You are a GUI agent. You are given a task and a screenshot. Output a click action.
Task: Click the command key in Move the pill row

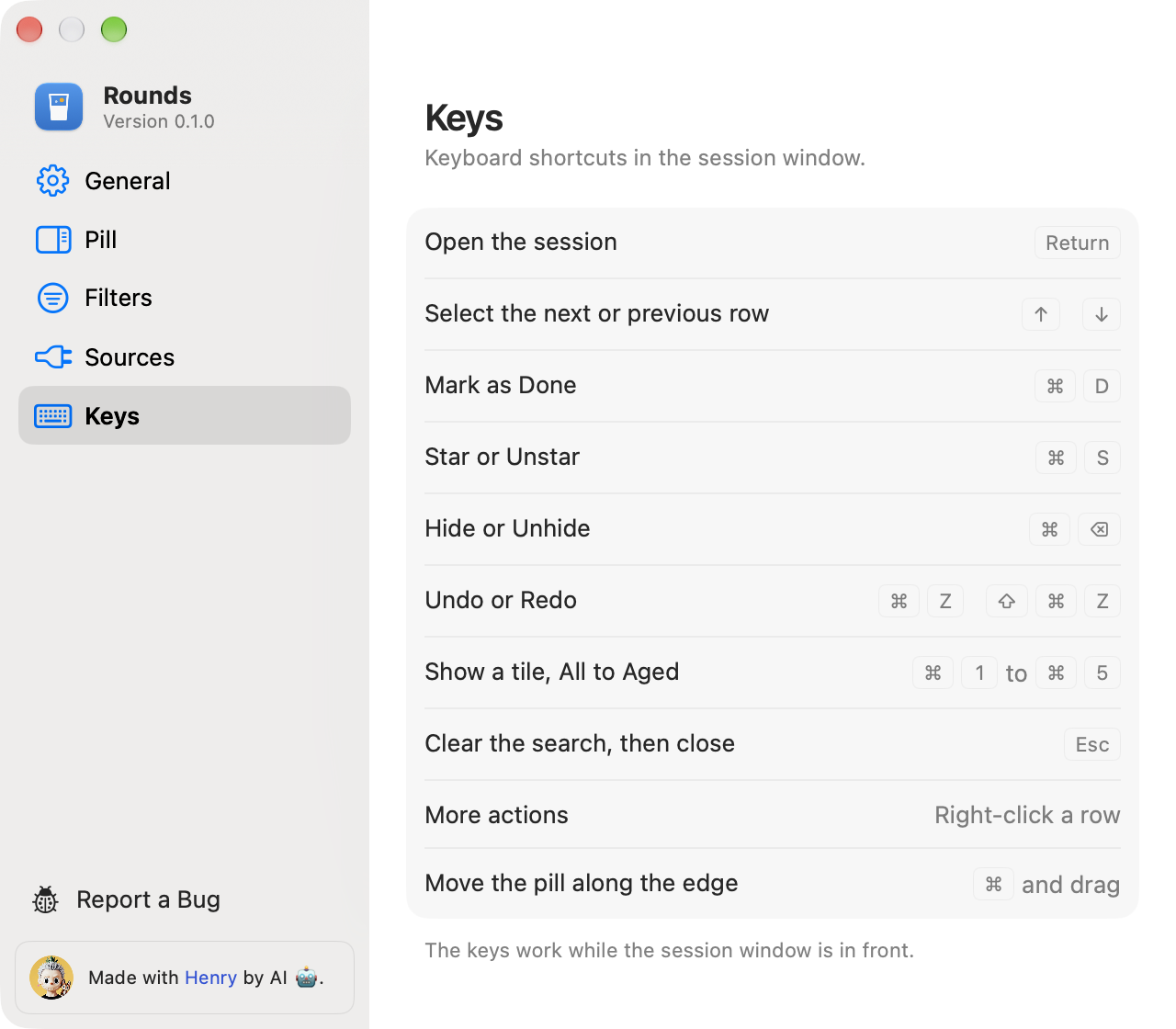994,884
